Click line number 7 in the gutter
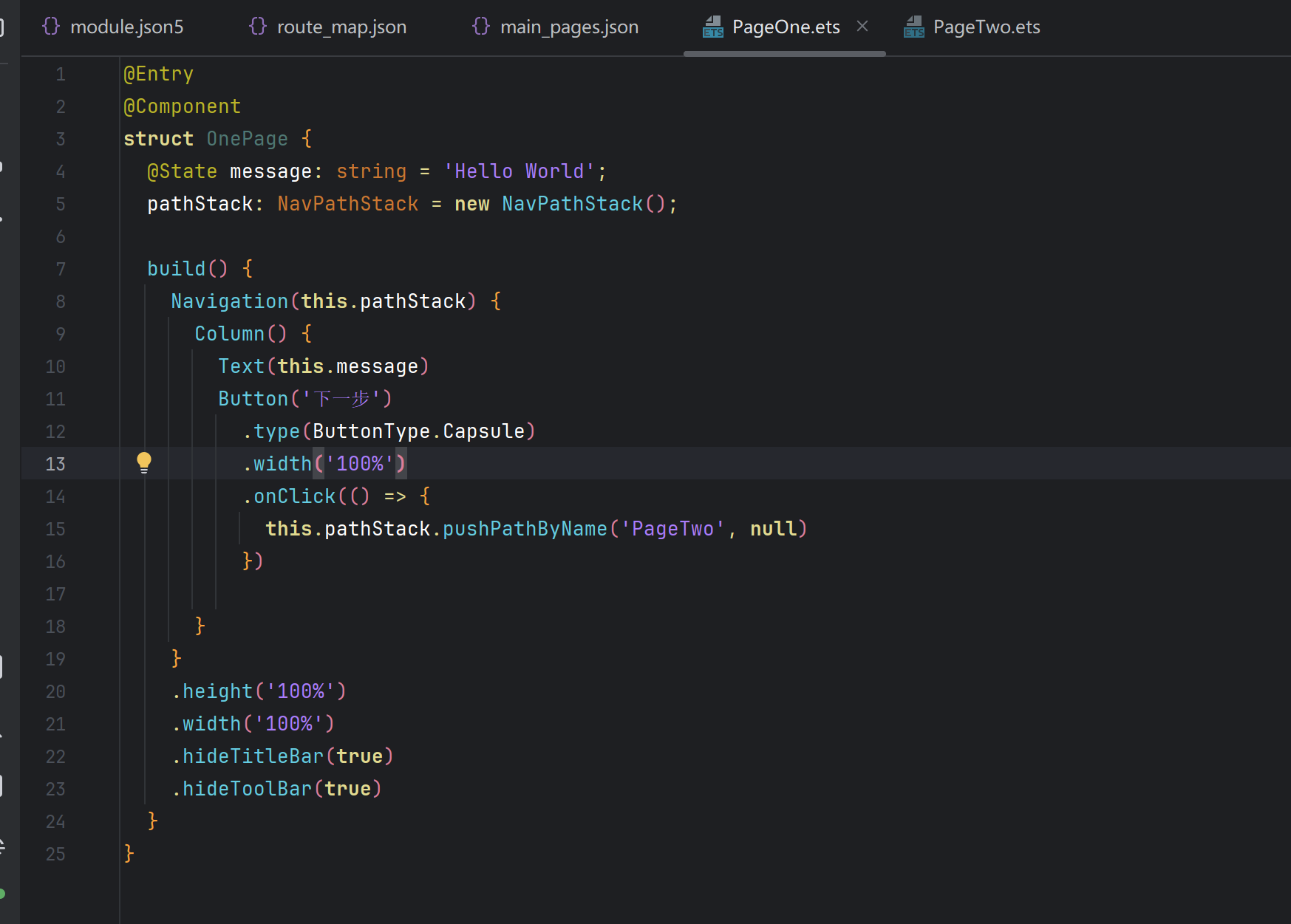 [x=61, y=269]
